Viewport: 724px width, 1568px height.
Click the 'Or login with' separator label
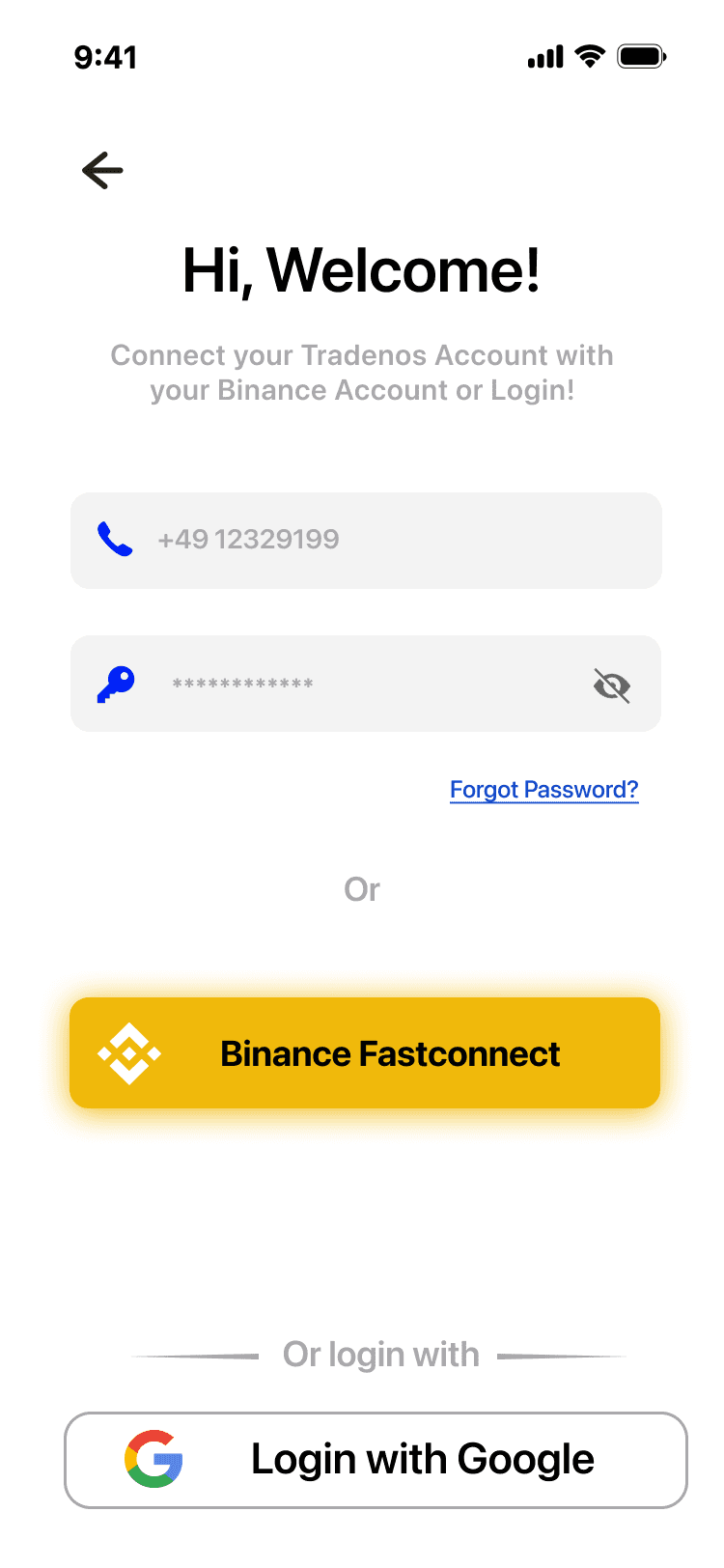point(380,1355)
